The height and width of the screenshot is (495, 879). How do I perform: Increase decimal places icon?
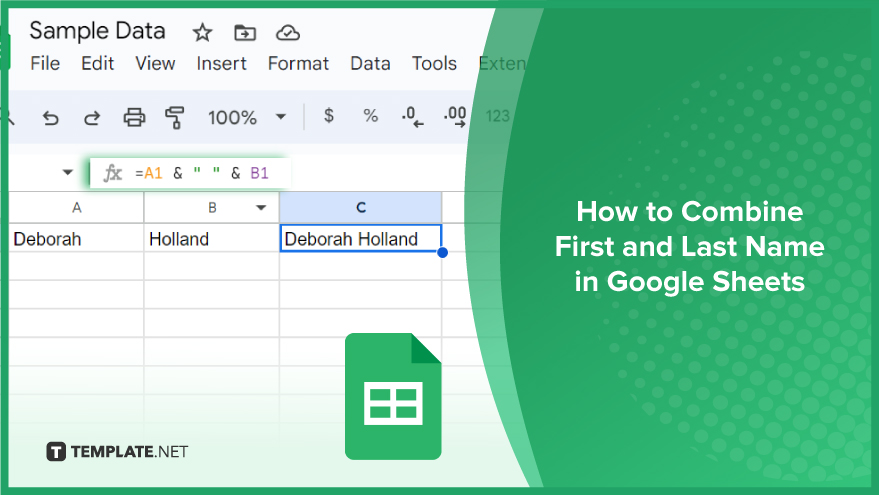455,117
